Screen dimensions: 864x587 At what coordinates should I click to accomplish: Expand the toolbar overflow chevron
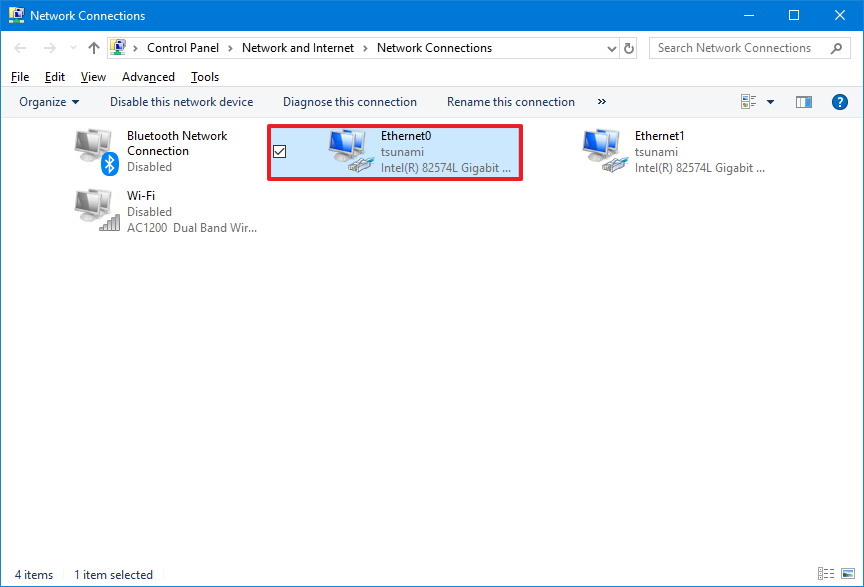(602, 101)
